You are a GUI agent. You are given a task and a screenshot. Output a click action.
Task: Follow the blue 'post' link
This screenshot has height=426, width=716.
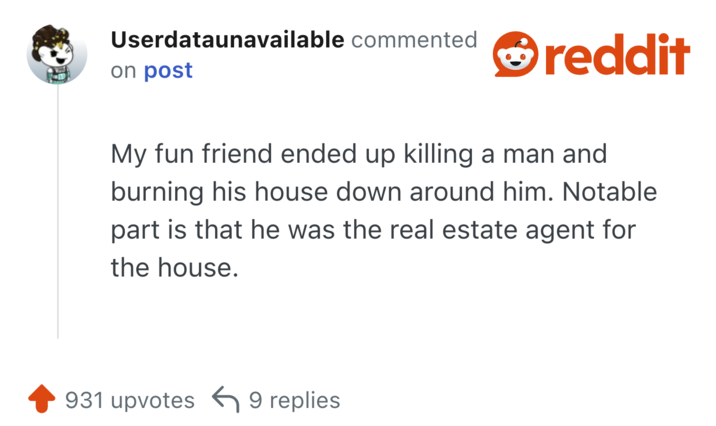pyautogui.click(x=168, y=71)
